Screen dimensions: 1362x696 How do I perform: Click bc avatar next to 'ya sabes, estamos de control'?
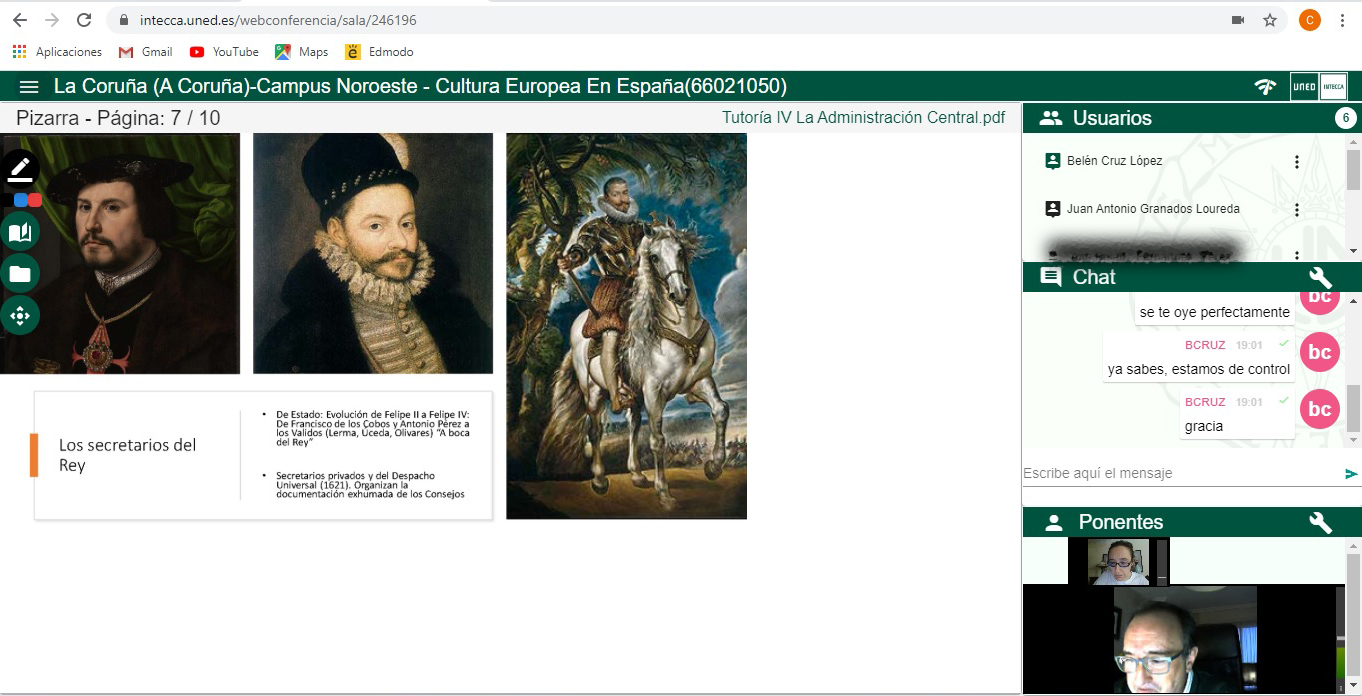[x=1320, y=352]
